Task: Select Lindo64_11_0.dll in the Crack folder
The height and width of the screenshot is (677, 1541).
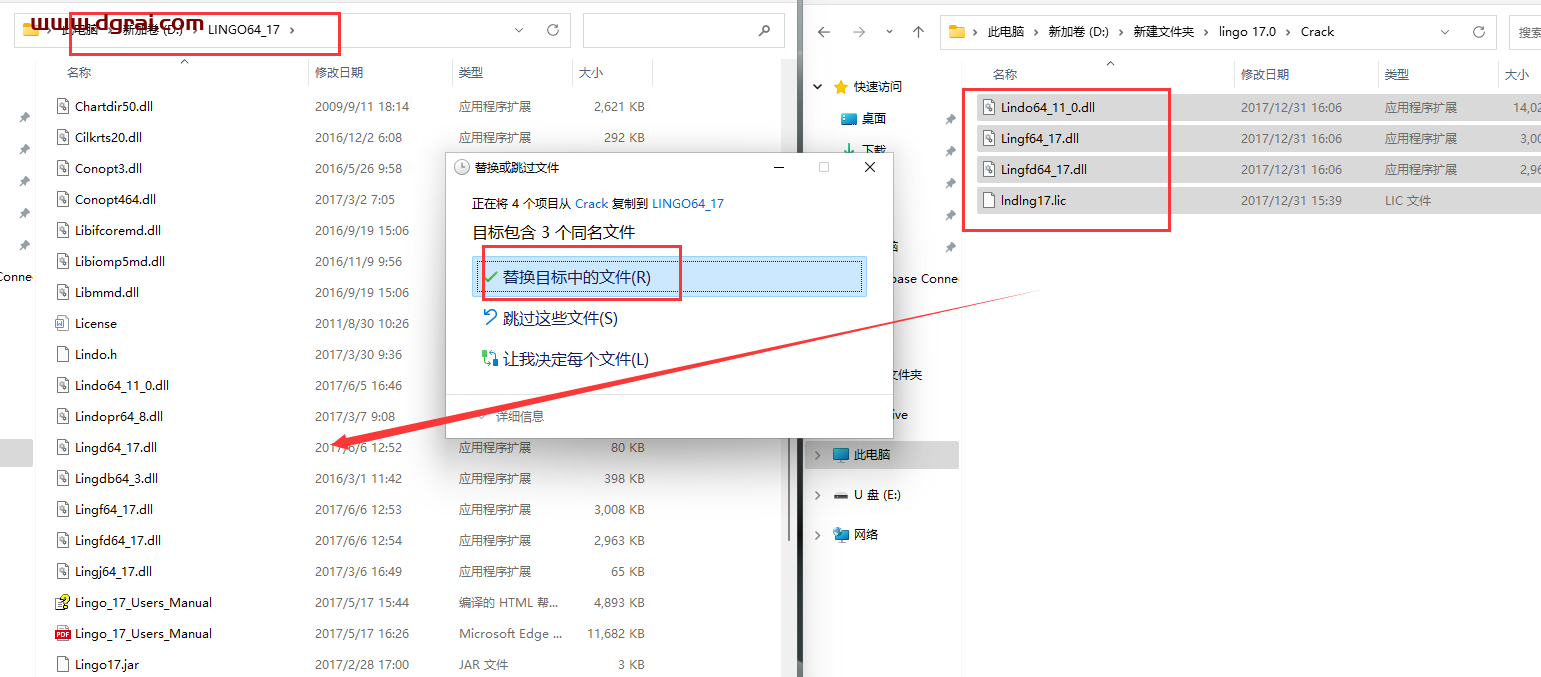Action: (1048, 107)
